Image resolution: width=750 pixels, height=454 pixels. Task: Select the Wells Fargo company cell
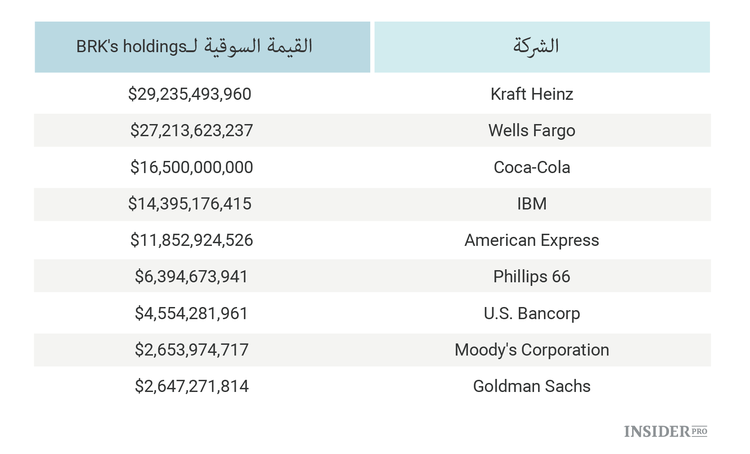click(x=532, y=131)
